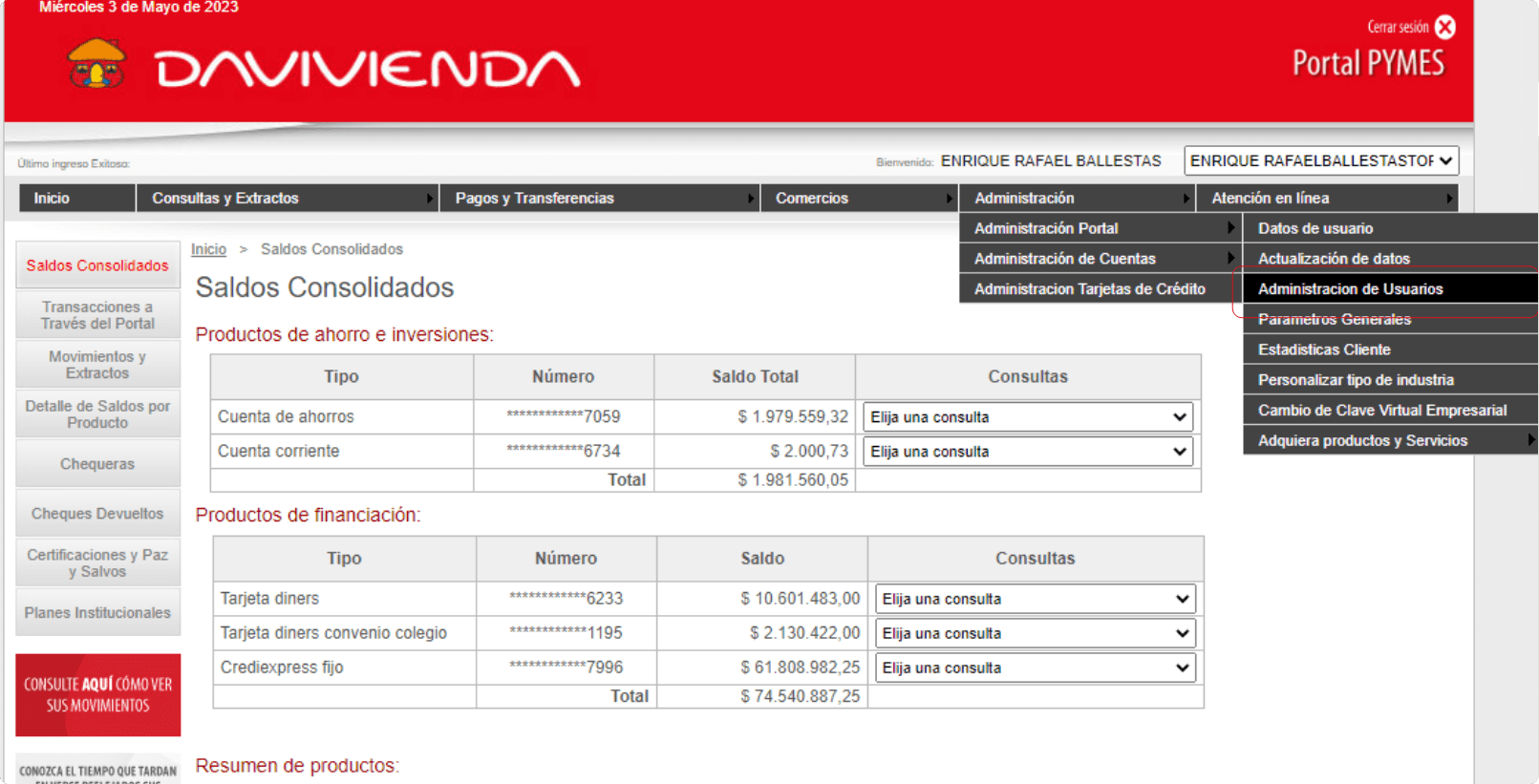Screen dimensions: 1539x784
Task: Open consultas dropdown for Crediexpress fijo
Action: pyautogui.click(x=1035, y=667)
